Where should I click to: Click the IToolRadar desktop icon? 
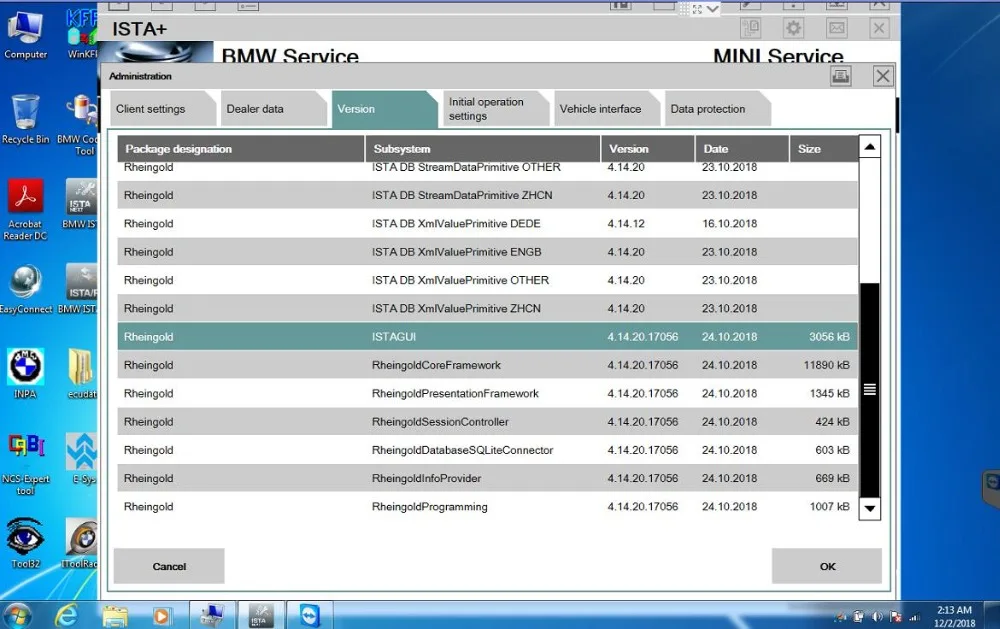pos(80,544)
